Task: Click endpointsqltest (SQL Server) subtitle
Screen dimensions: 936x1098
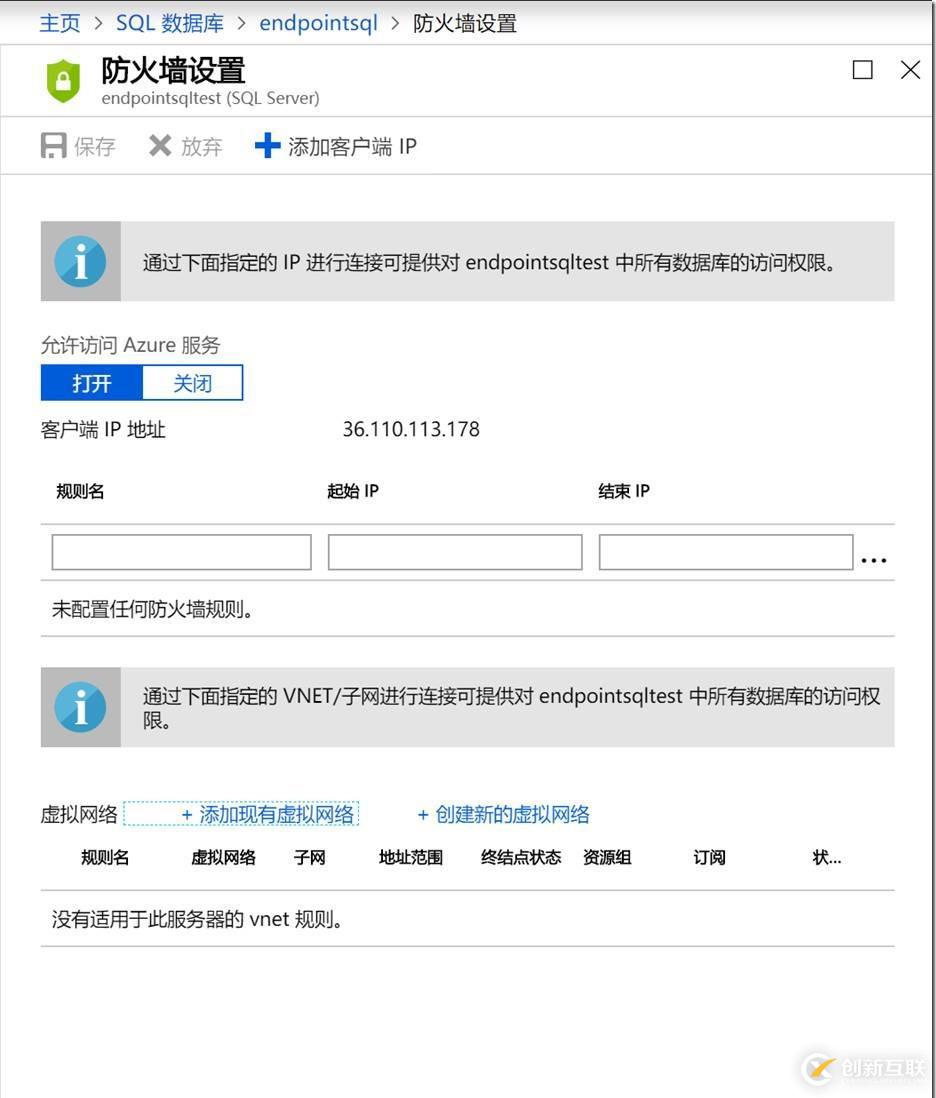Action: pos(210,98)
